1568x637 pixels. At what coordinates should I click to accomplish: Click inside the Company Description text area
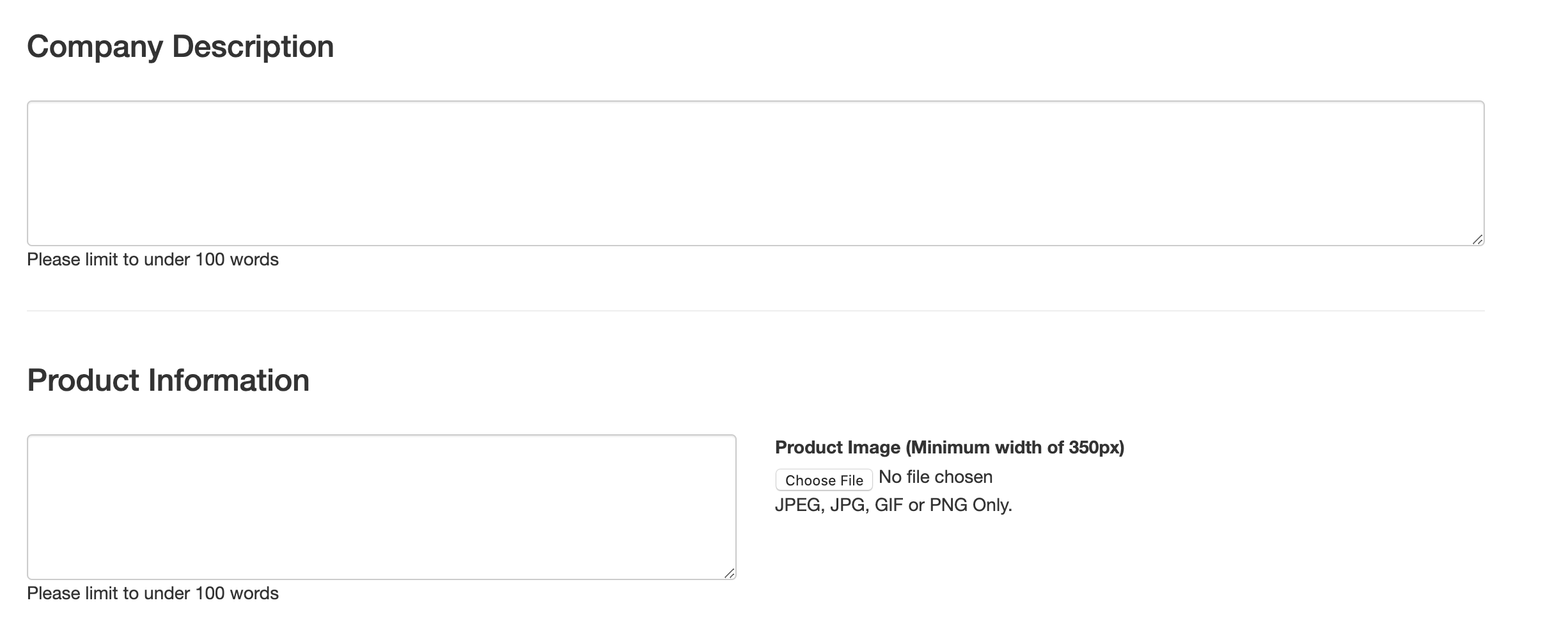click(x=755, y=173)
